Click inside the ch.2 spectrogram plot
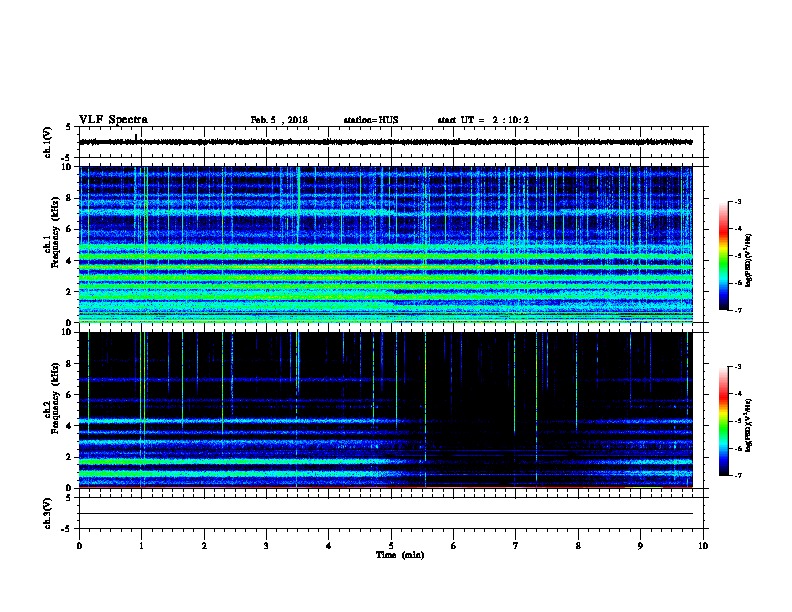This screenshot has height=612, width=792. point(385,410)
